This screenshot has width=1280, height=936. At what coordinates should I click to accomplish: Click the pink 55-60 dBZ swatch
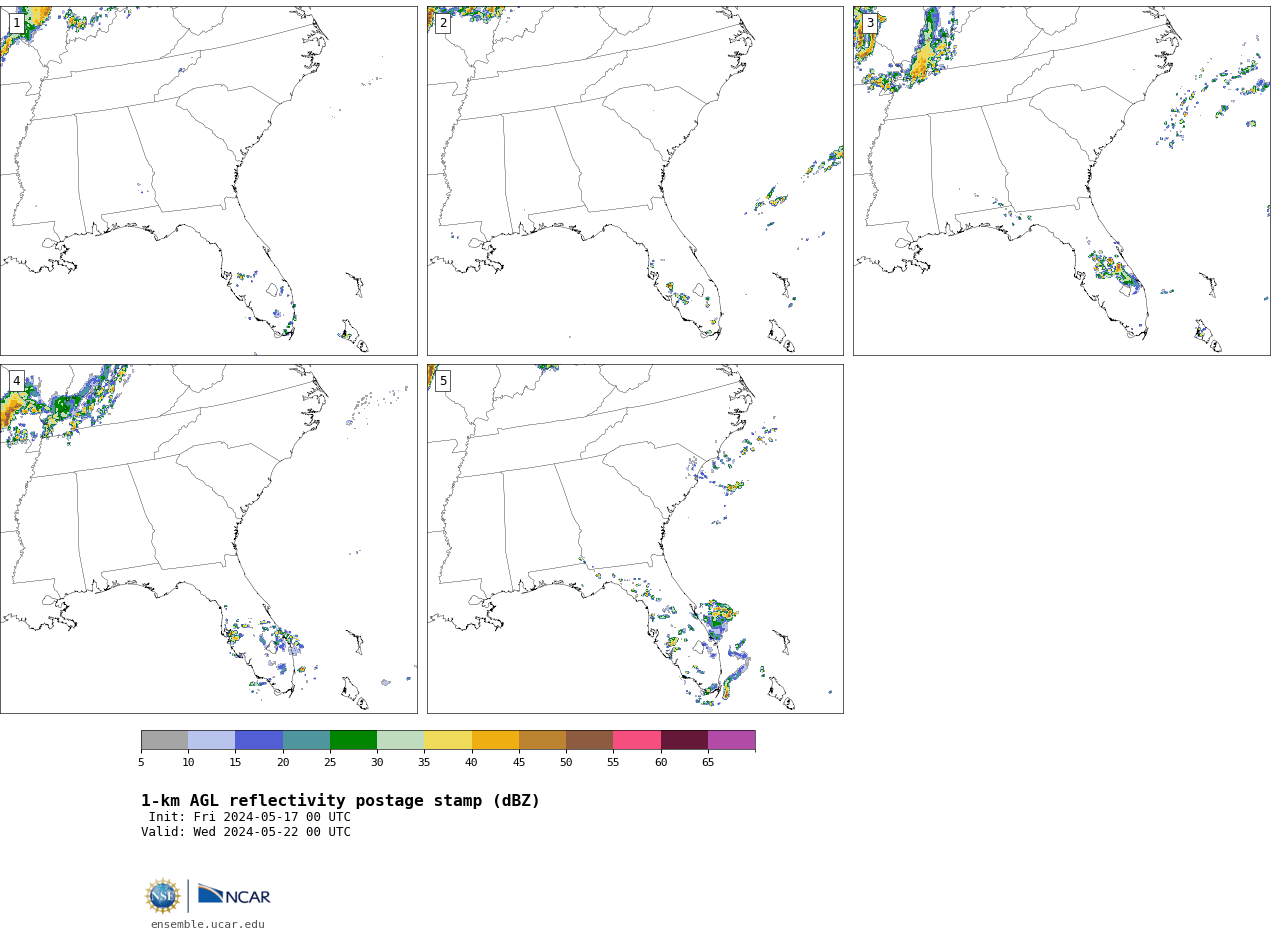point(637,740)
